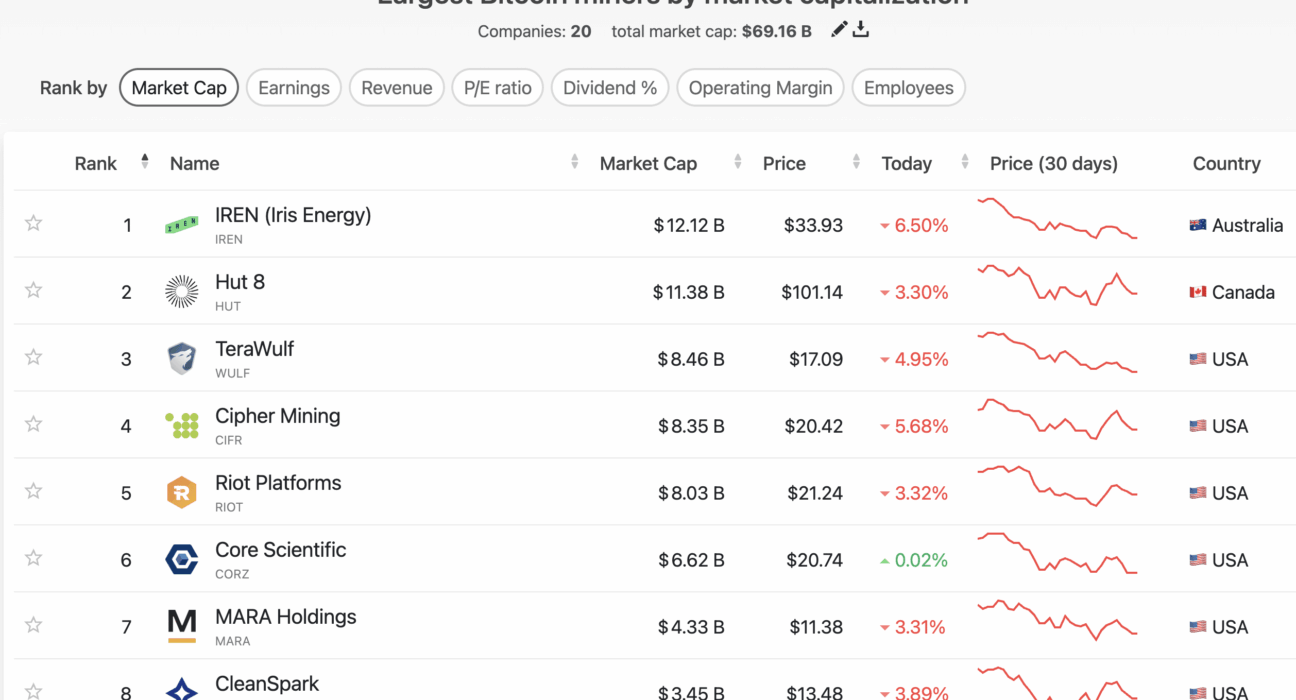Click the IREN company logo
This screenshot has height=700, width=1296.
(181, 225)
